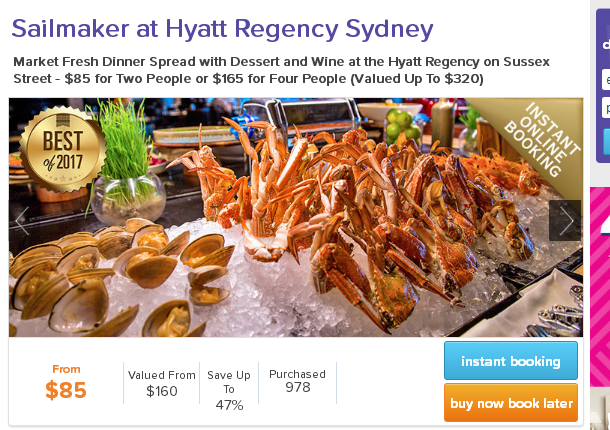
Task: Click the crab and clams buffet photo
Action: [296, 217]
